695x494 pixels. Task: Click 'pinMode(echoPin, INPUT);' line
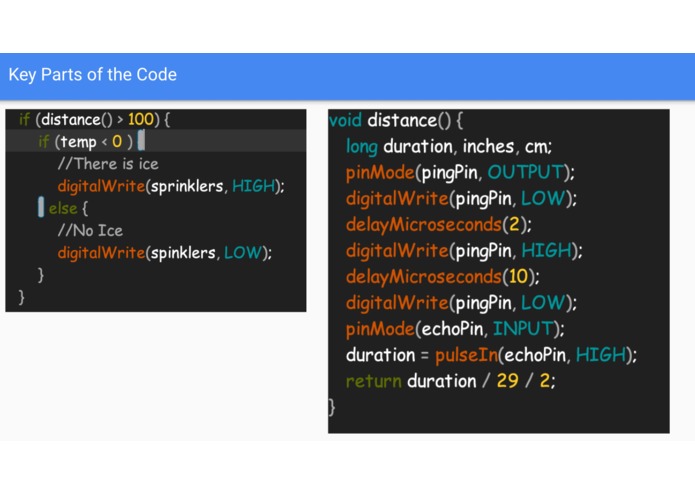(455, 329)
